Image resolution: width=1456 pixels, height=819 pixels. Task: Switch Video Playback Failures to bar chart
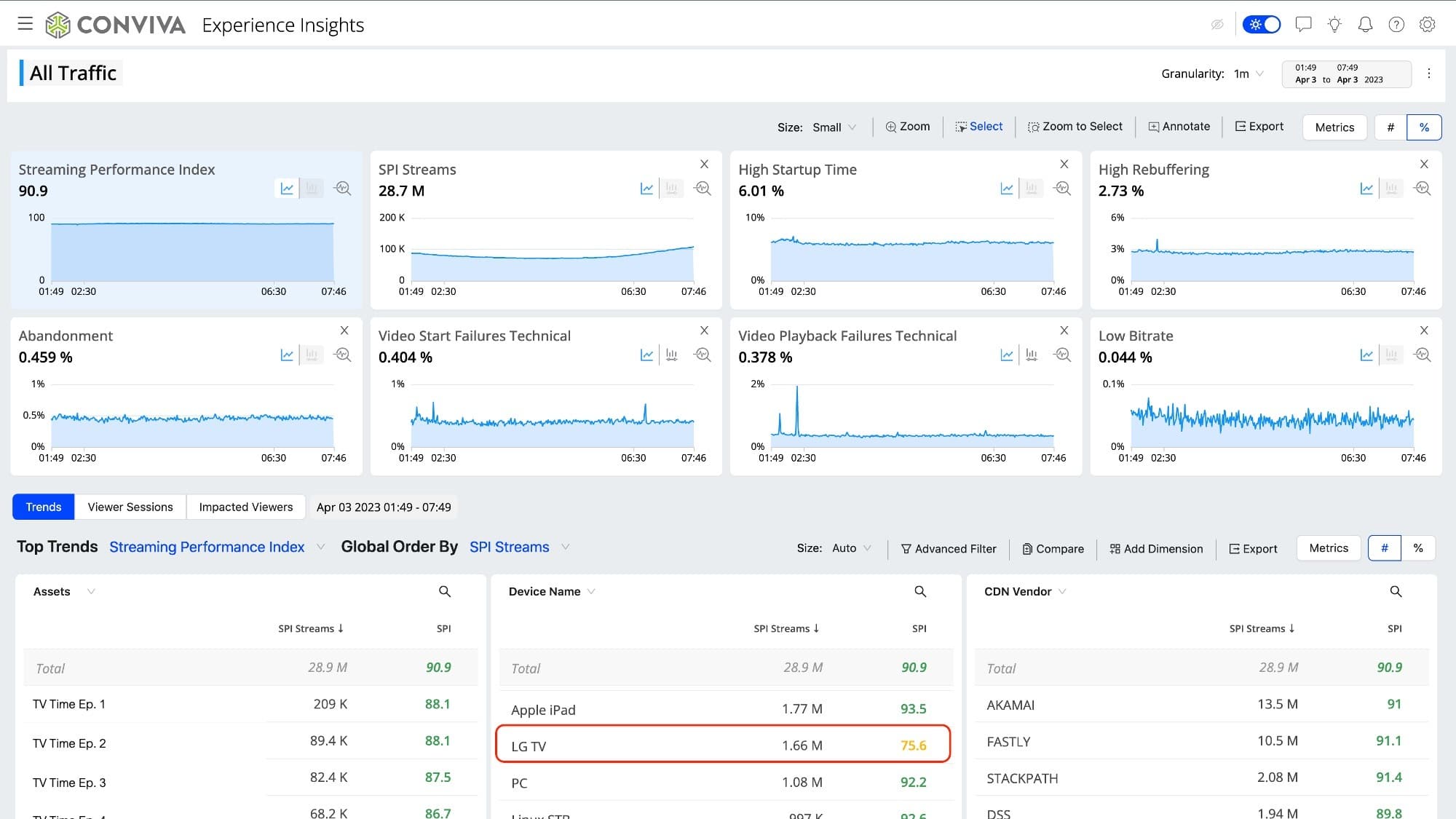click(1032, 355)
